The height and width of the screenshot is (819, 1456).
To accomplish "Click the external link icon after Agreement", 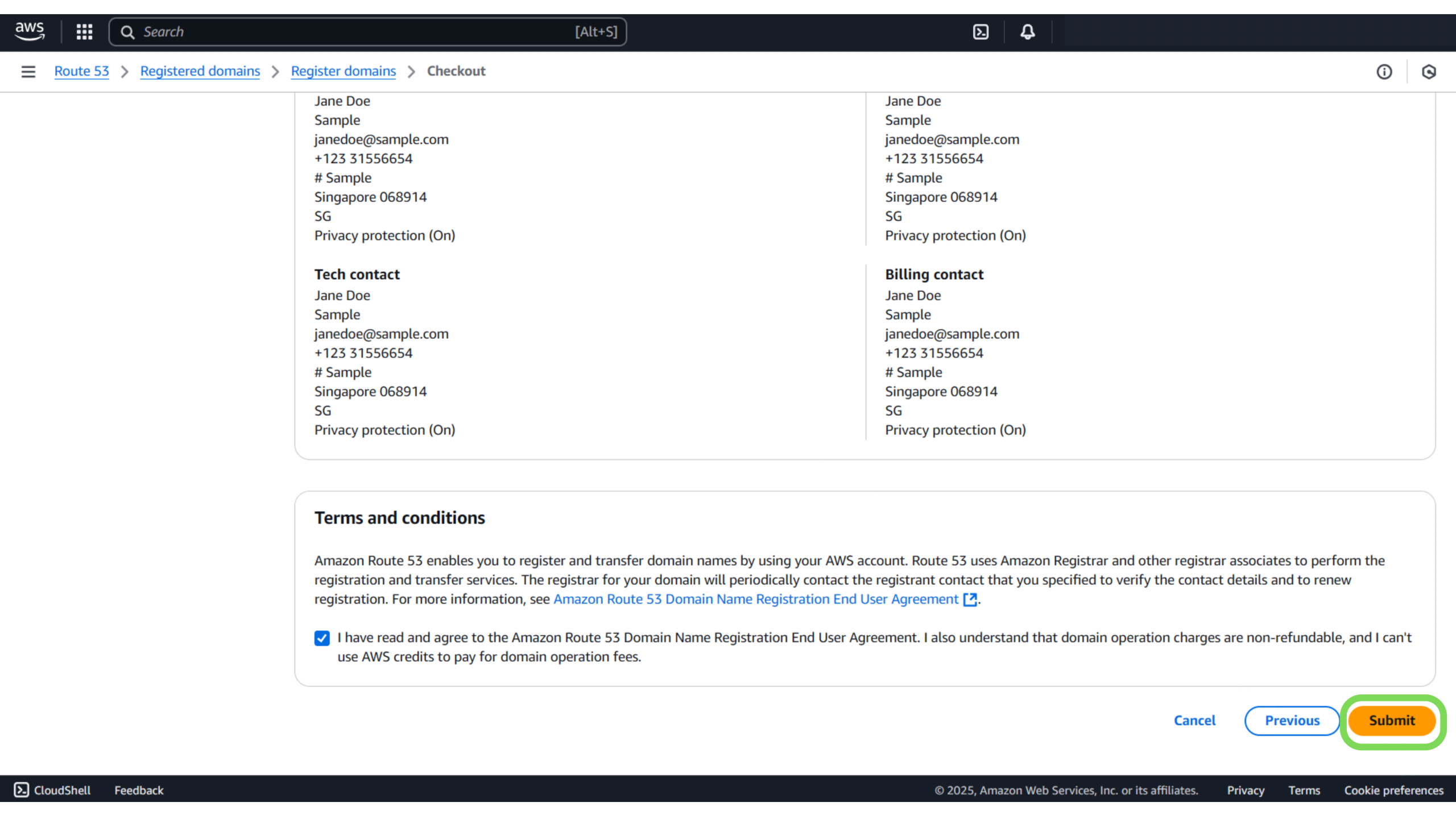I will tap(970, 599).
